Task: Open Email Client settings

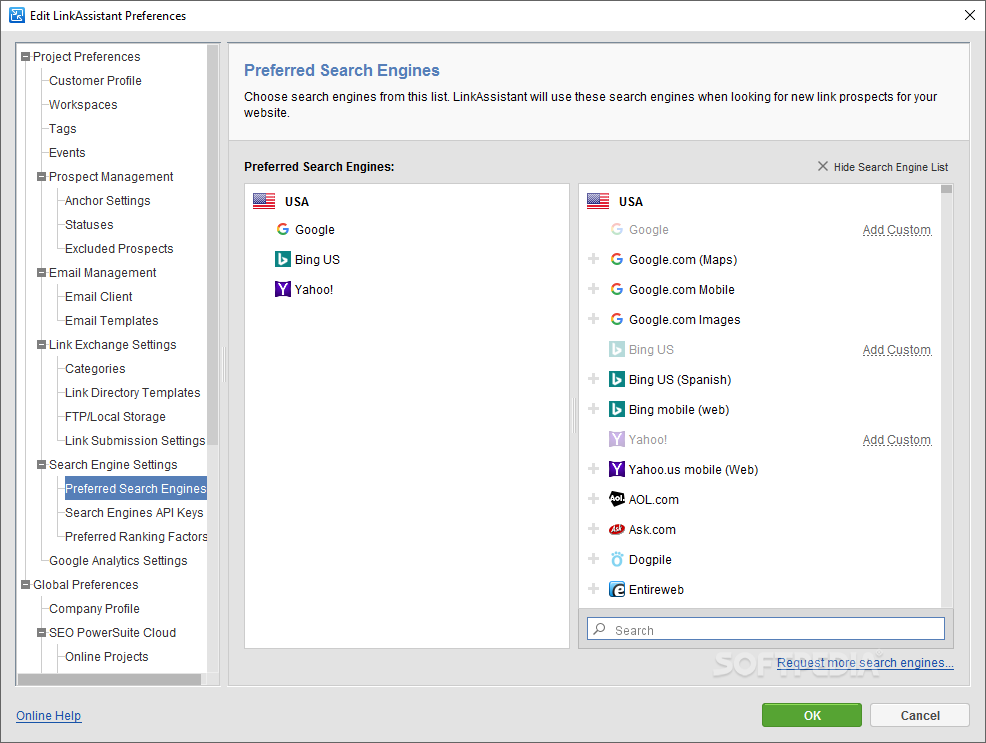Action: pyautogui.click(x=99, y=297)
